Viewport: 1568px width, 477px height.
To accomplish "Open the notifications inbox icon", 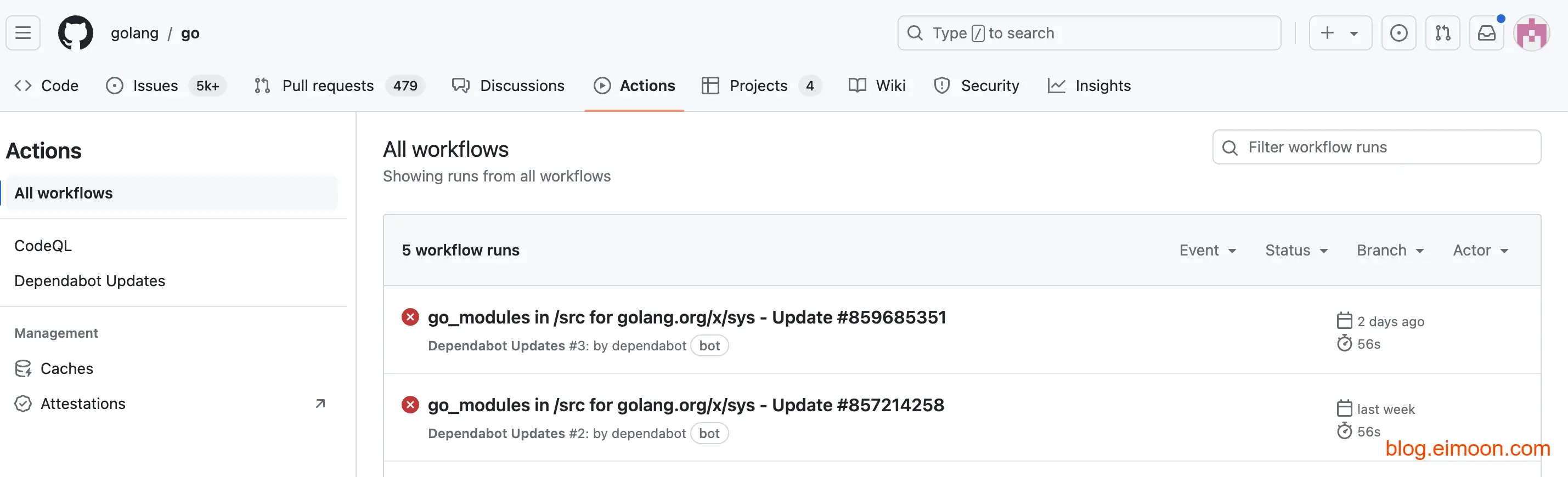I will 1486,33.
